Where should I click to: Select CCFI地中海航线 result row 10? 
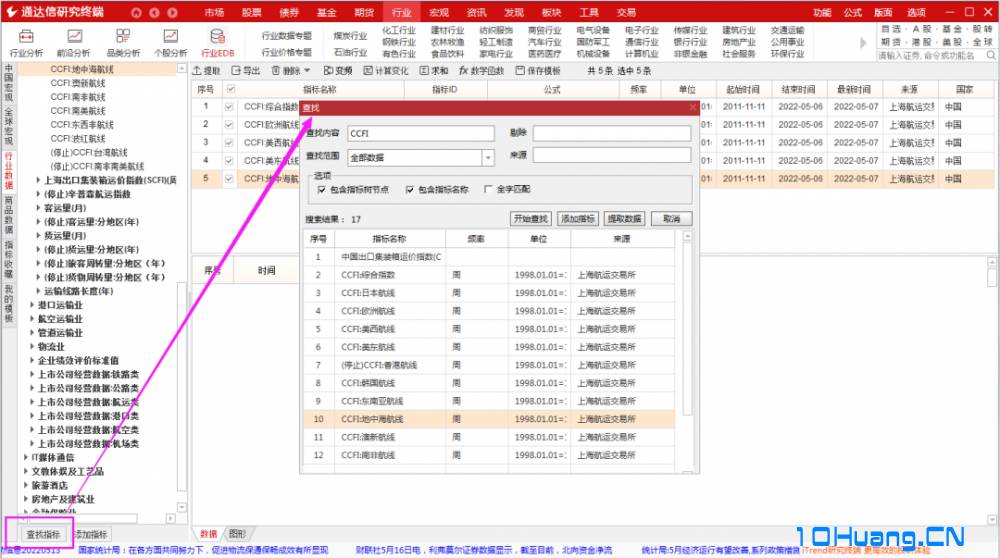tap(489, 419)
